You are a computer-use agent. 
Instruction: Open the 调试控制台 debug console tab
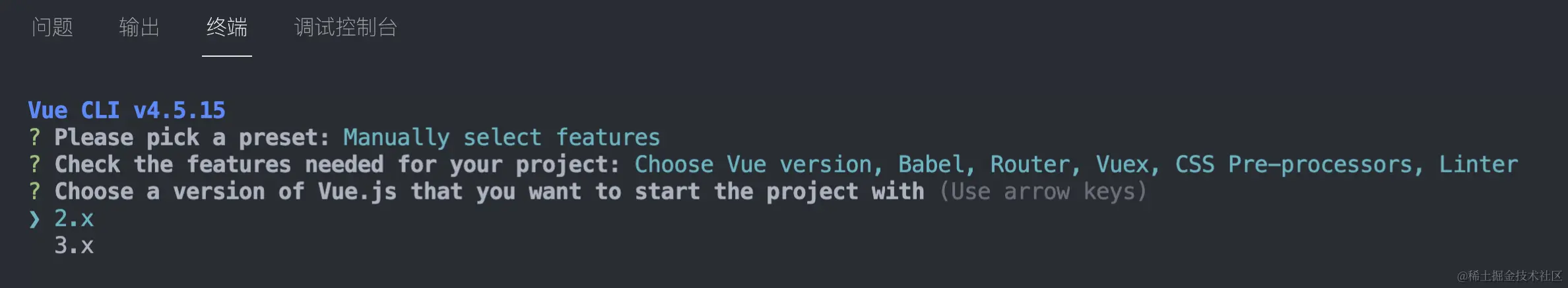(x=345, y=27)
